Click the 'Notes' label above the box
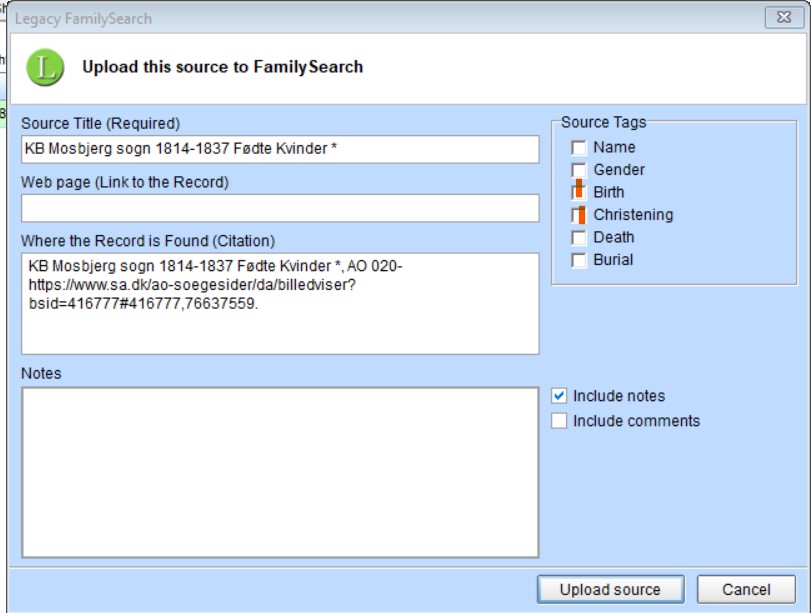The width and height of the screenshot is (811, 613). click(41, 373)
